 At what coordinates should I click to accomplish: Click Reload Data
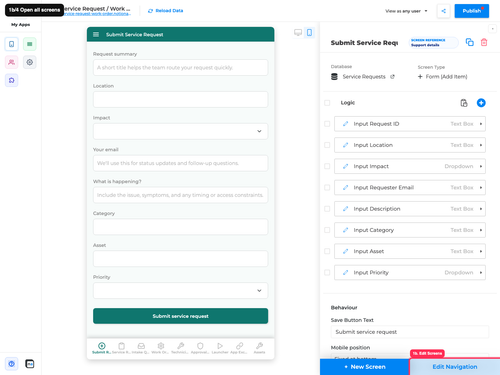[x=166, y=11]
